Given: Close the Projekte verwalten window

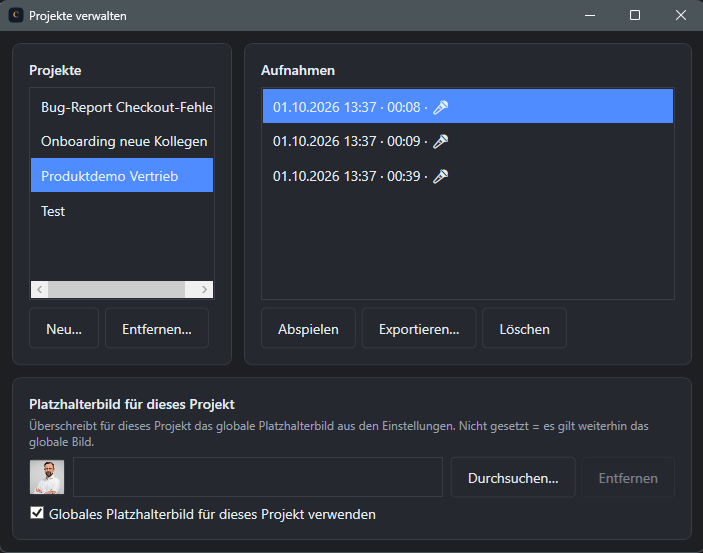Looking at the screenshot, I should click(680, 15).
